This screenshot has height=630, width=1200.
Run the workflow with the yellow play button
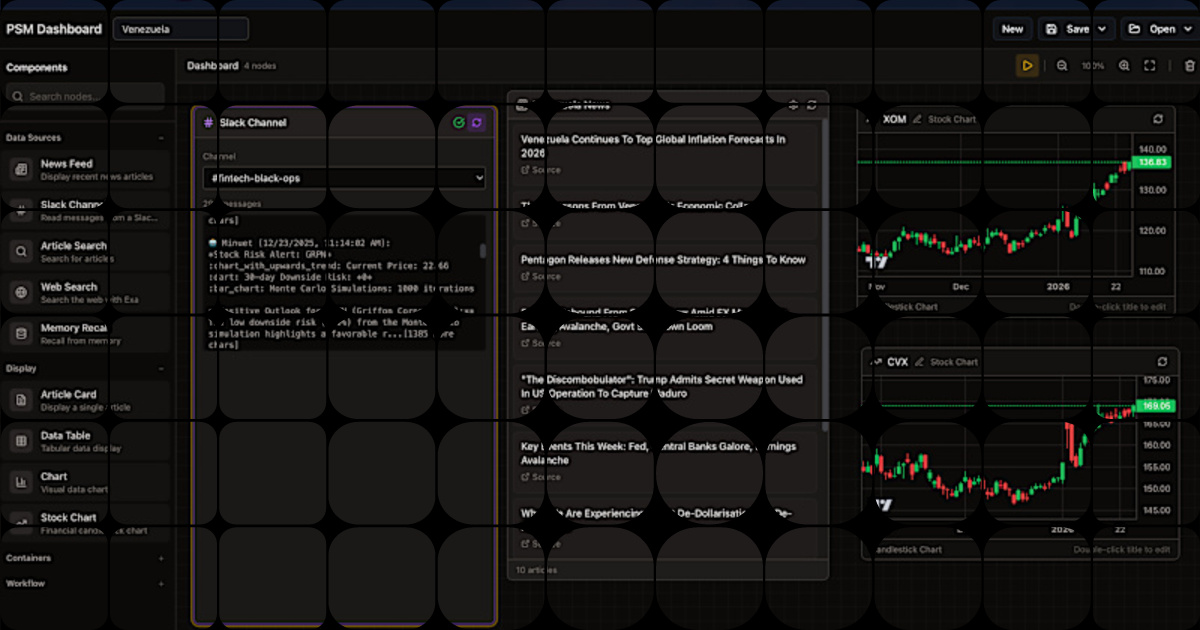pyautogui.click(x=1026, y=66)
